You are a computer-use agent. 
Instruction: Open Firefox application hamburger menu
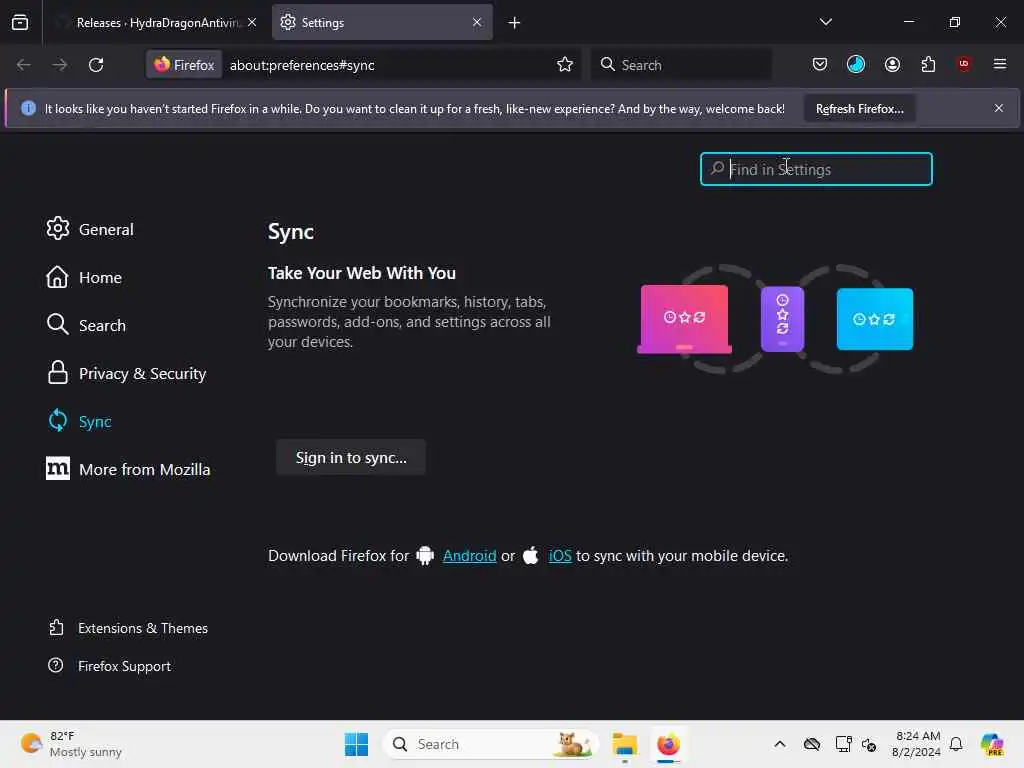click(x=1000, y=64)
